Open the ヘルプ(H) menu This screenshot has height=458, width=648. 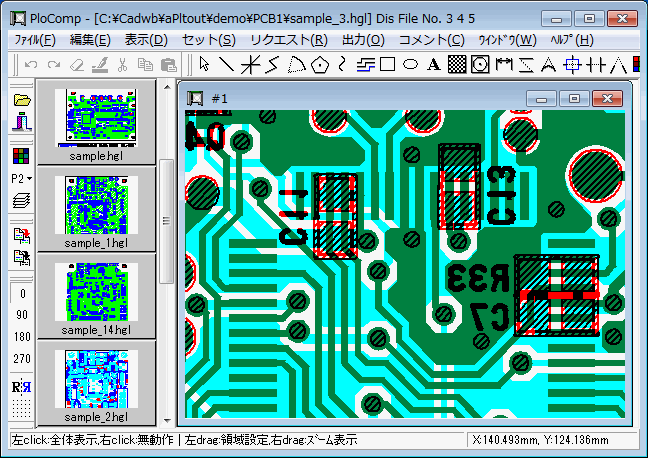pos(572,40)
